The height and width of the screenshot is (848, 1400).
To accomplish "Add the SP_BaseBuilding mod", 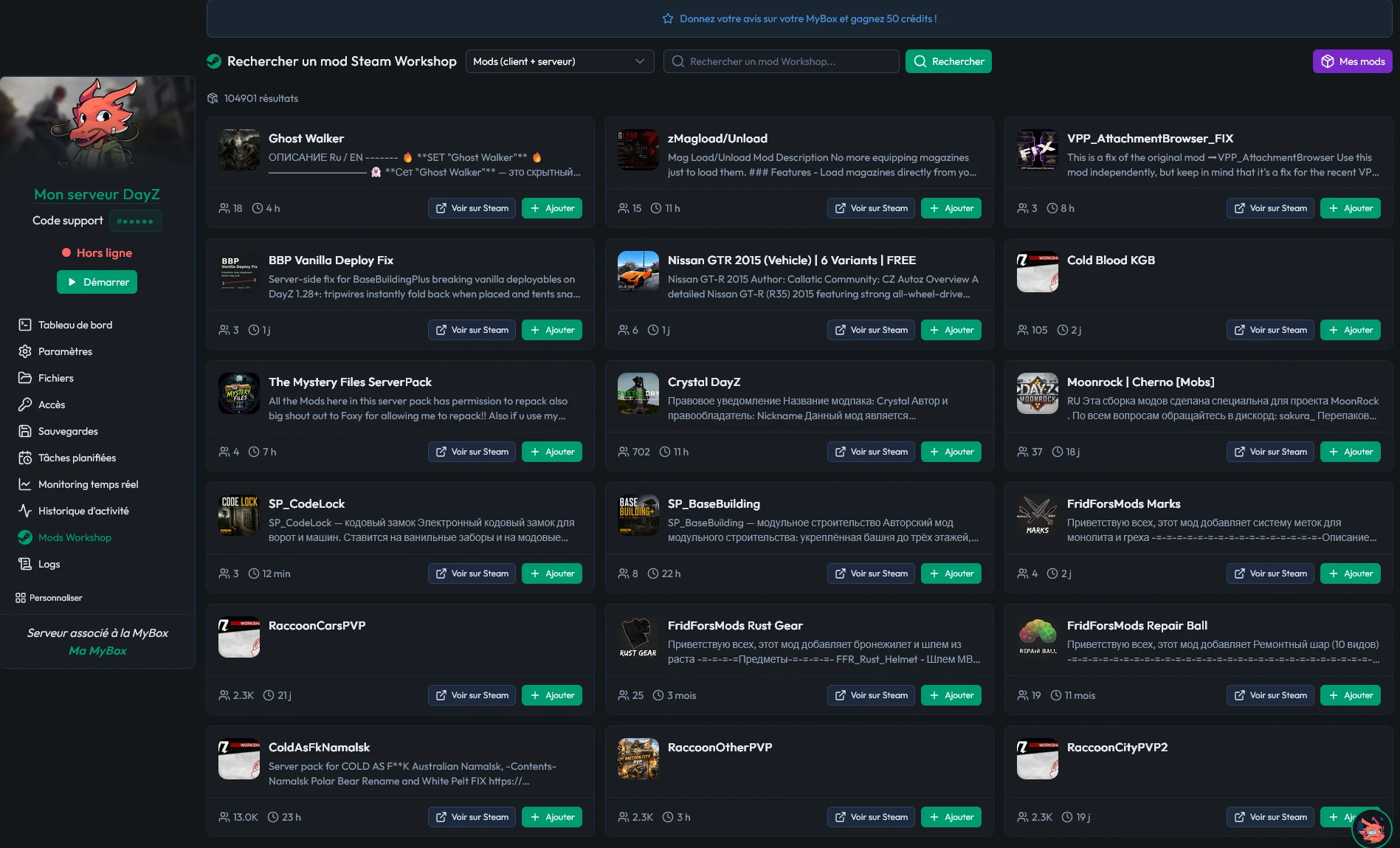I will click(x=951, y=573).
